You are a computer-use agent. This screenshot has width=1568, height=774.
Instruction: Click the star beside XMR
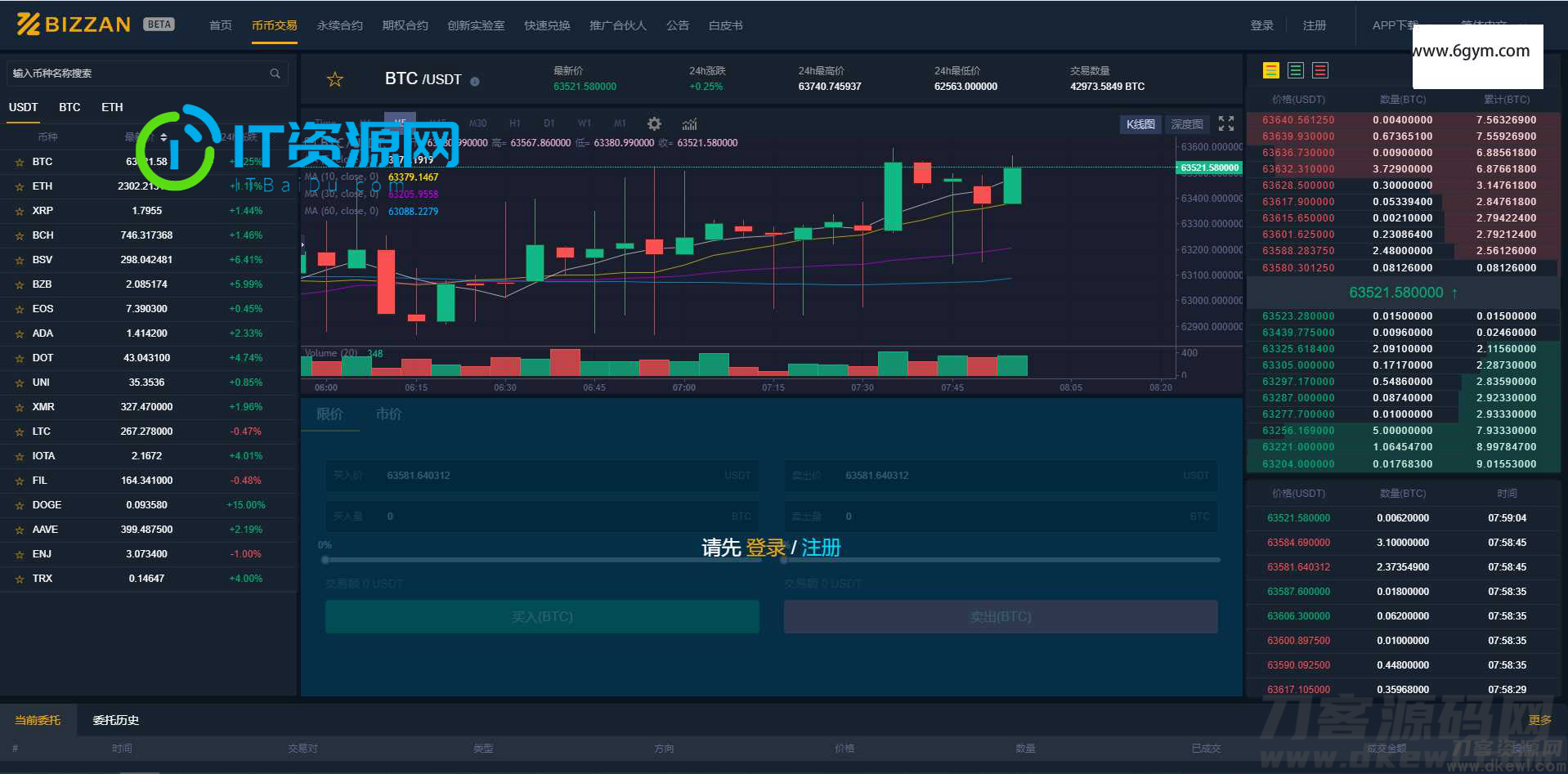pos(20,407)
